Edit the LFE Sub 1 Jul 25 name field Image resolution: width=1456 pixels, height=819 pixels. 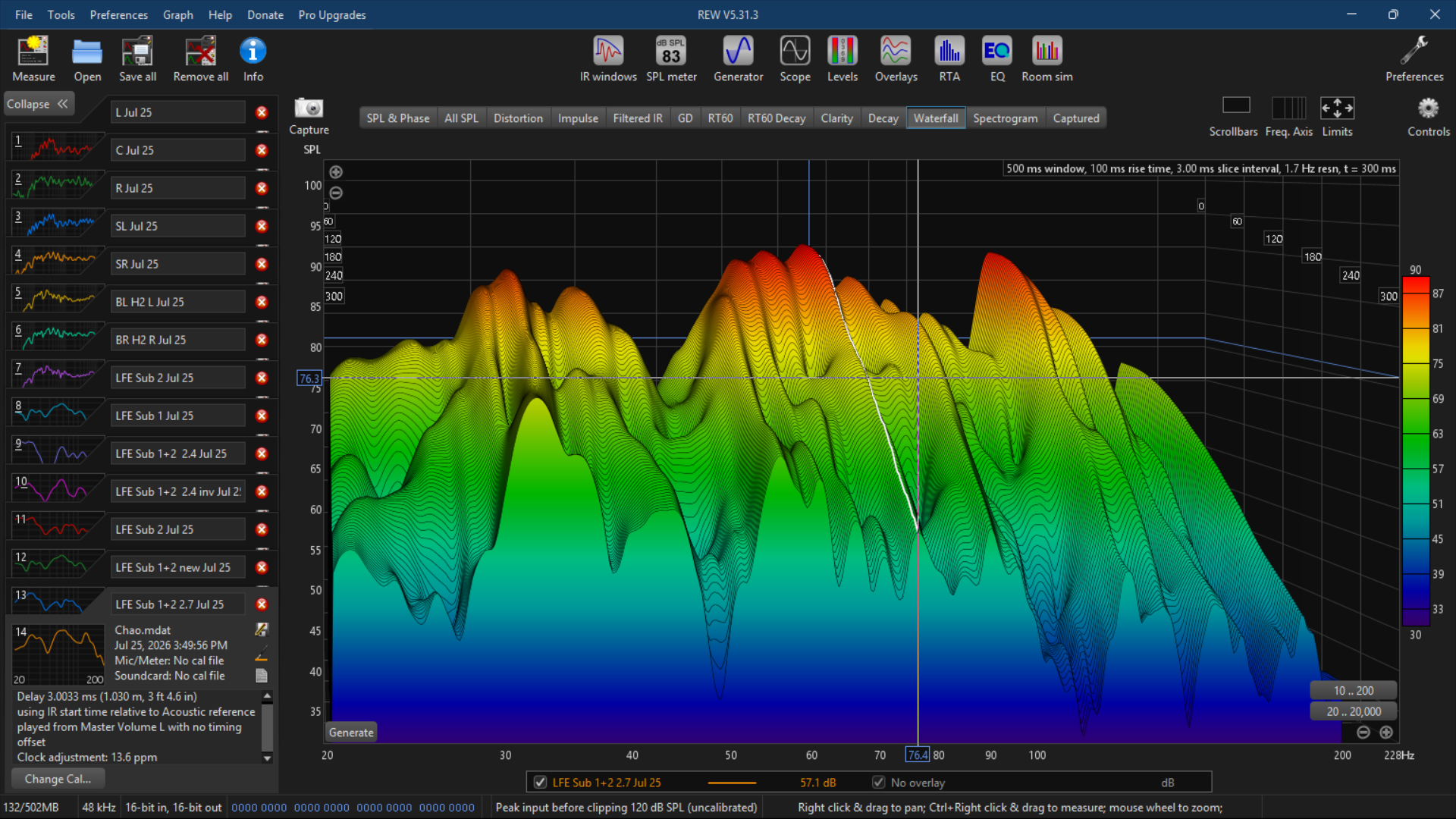[178, 416]
